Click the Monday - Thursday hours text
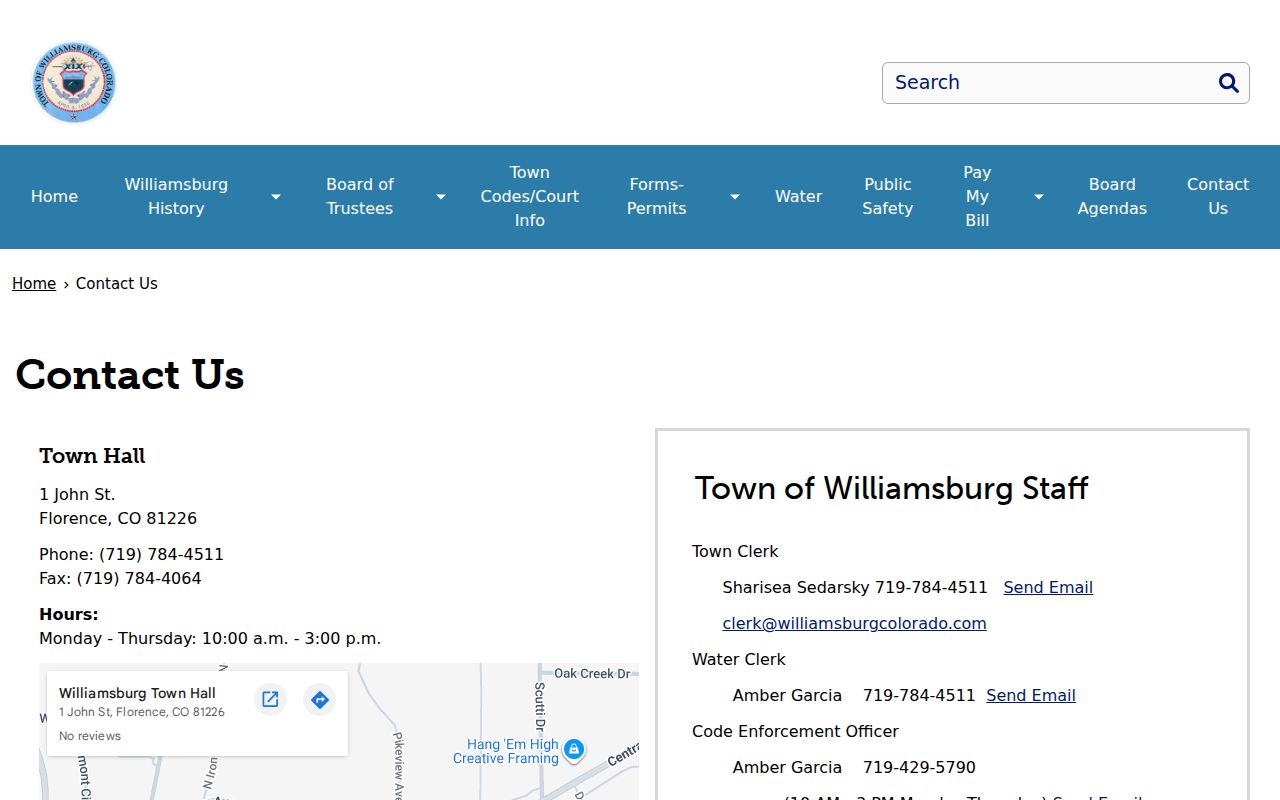Screen dimensions: 1280x800 pos(210,639)
